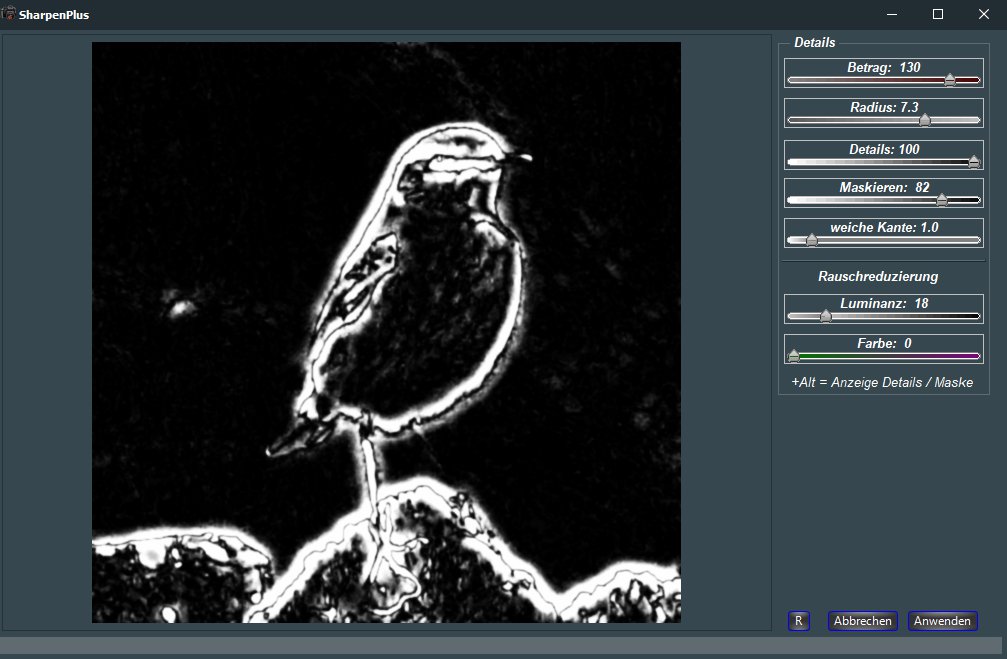Click the Luminanz noise reduction slider handle
Viewport: 1007px width, 659px height.
click(x=826, y=316)
